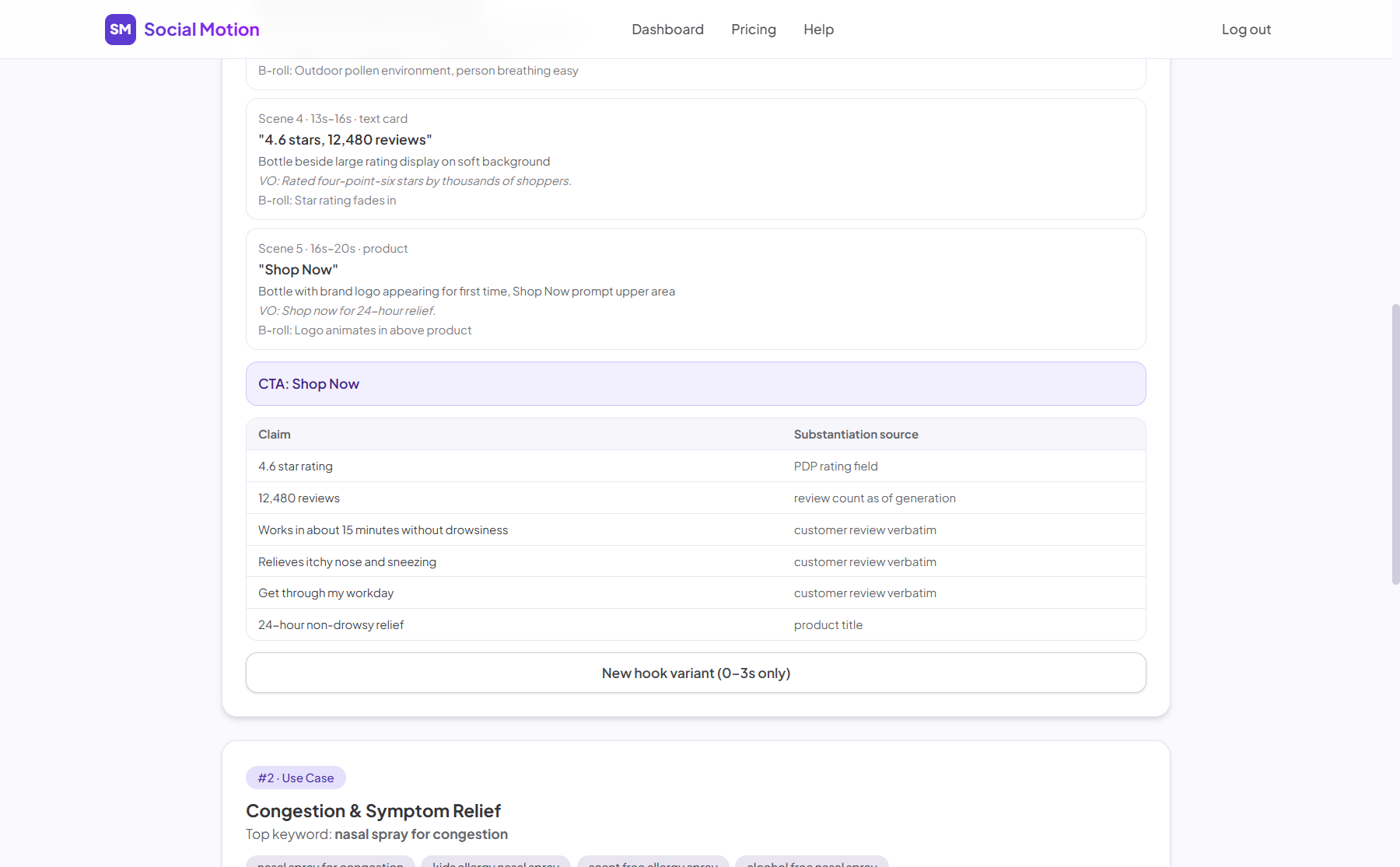Click the New hook variant button
Image resolution: width=1400 pixels, height=867 pixels.
(x=696, y=673)
